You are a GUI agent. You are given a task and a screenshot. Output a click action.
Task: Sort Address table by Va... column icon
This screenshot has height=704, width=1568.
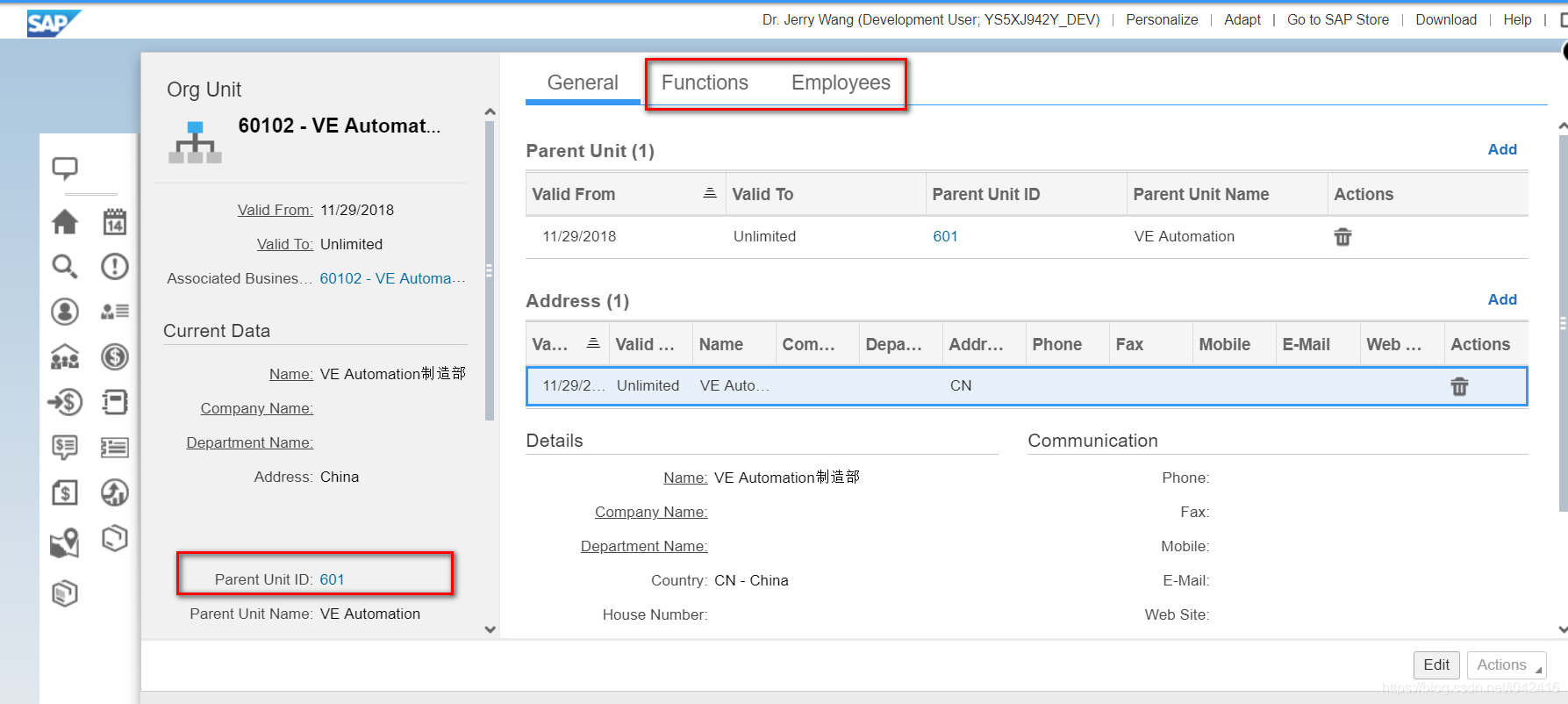(593, 343)
